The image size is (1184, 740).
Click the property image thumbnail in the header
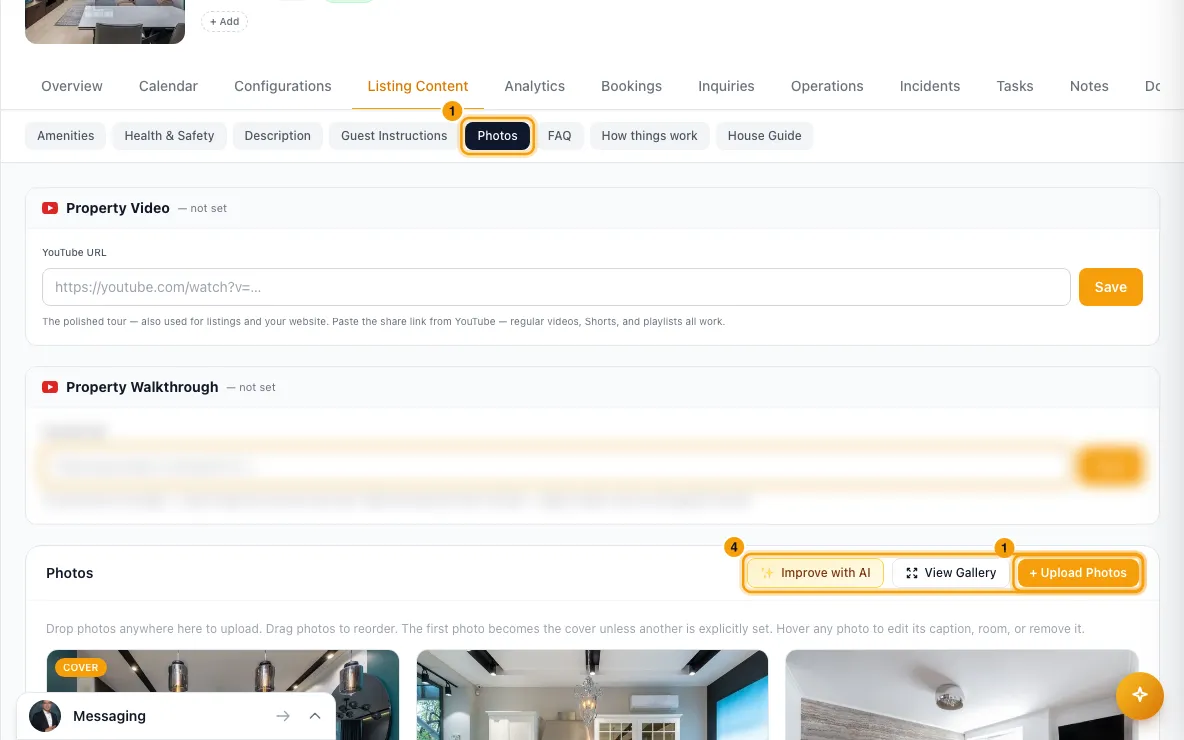point(105,21)
